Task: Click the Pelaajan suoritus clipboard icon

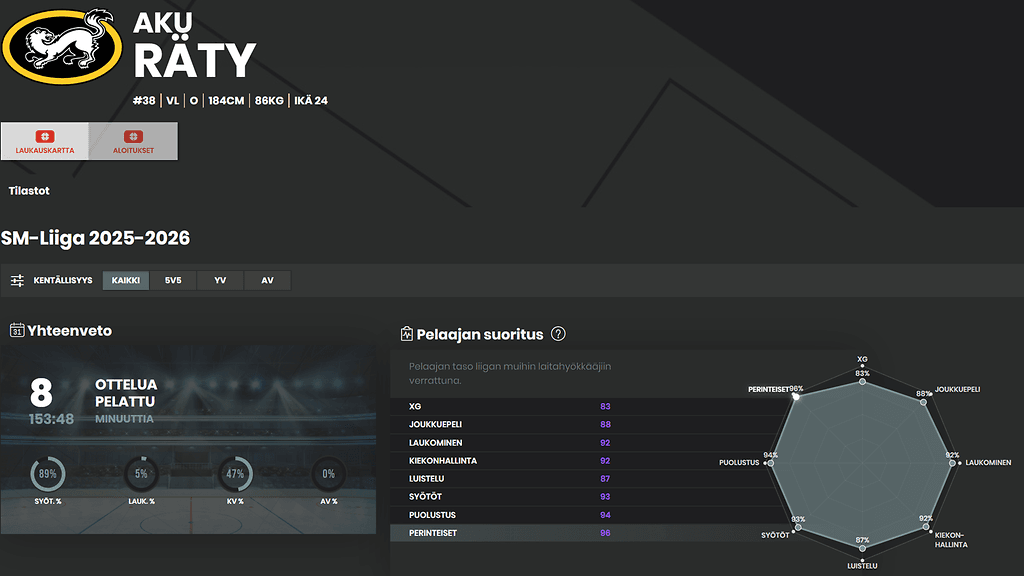Action: [x=406, y=334]
